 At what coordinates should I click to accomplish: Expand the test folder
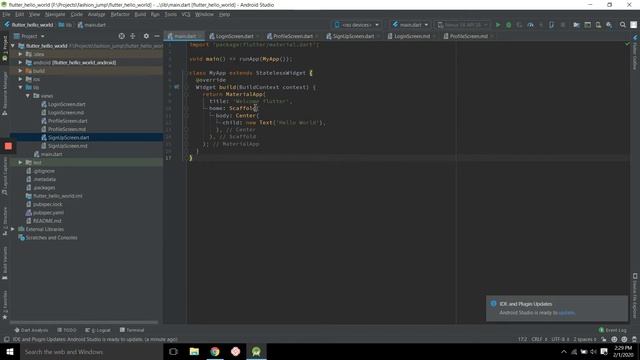click(x=20, y=162)
